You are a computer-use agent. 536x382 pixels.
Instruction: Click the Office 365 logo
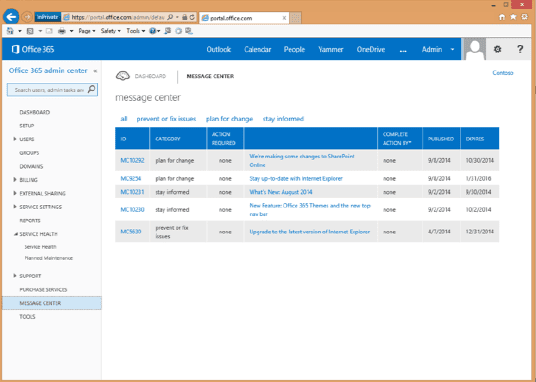point(33,49)
